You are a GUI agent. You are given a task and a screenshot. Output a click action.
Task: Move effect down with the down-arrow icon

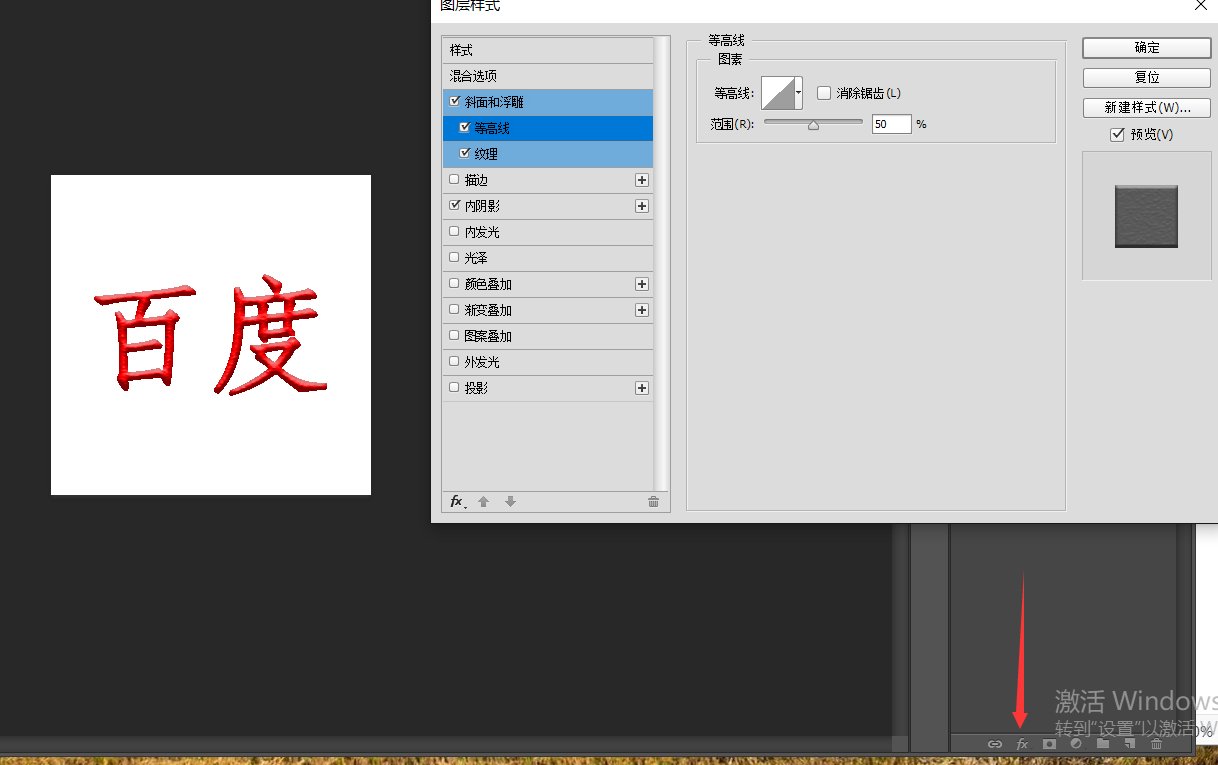point(510,501)
